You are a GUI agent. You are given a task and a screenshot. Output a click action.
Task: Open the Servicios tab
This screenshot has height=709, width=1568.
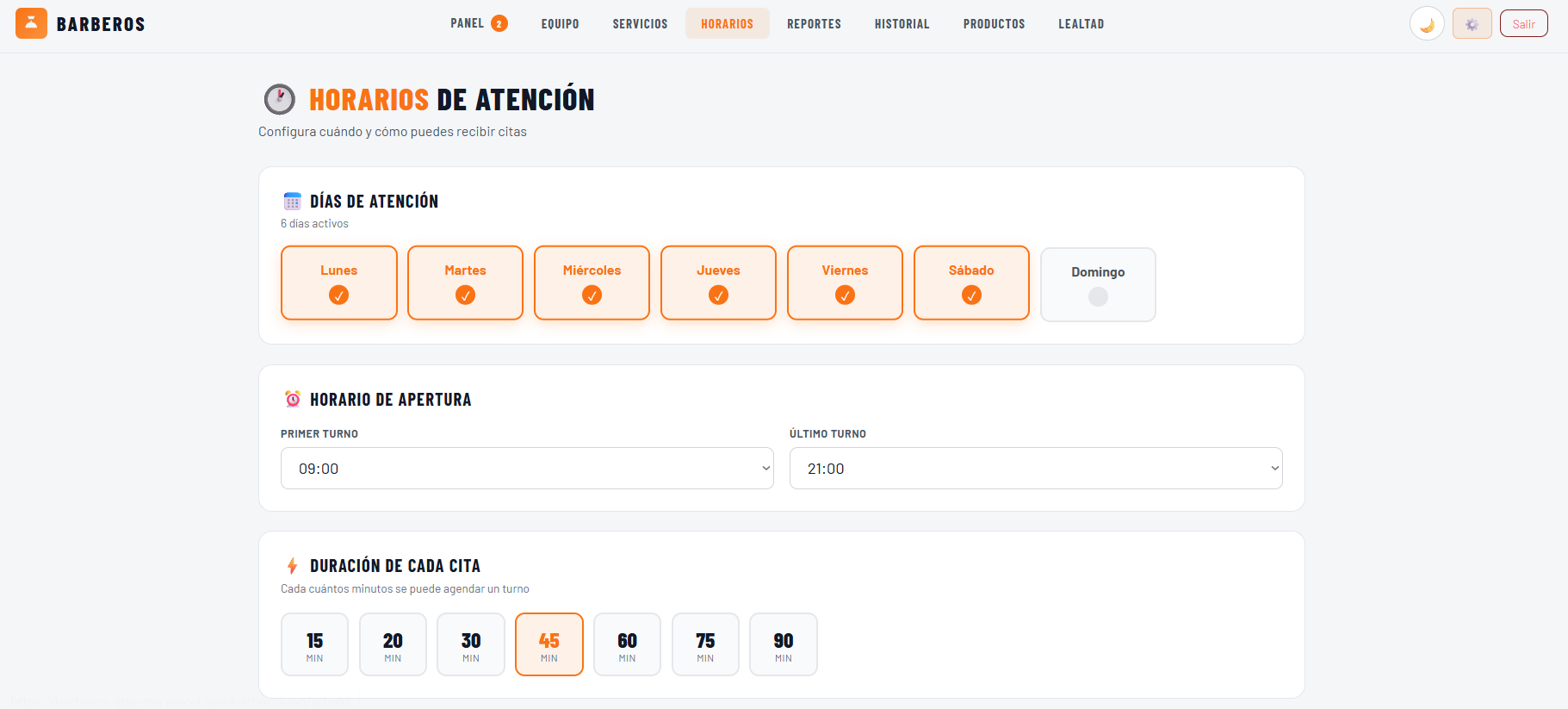point(640,24)
